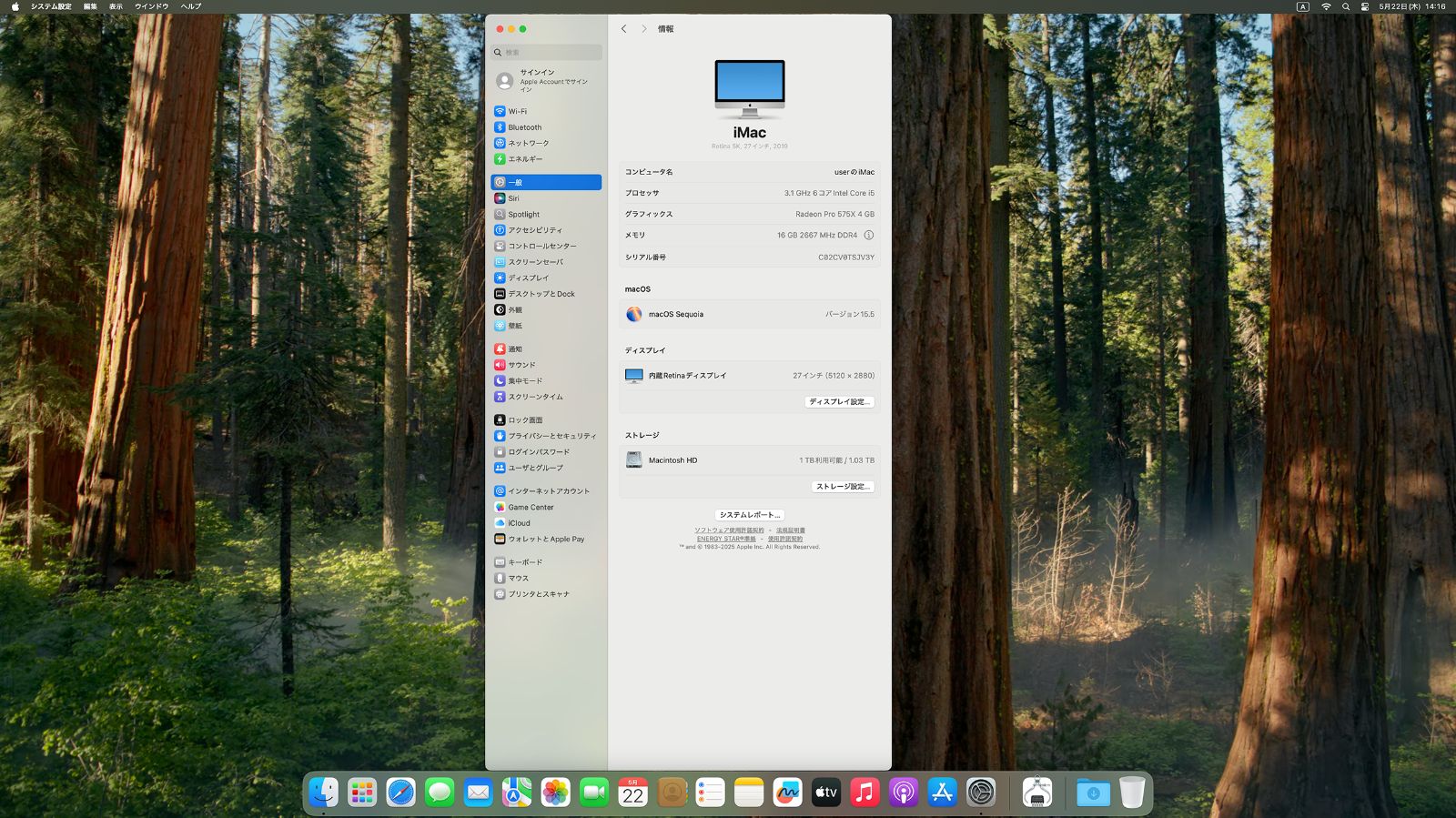Click the サインイン Apple Account row
Viewport: 1456px width, 818px height.
click(546, 81)
